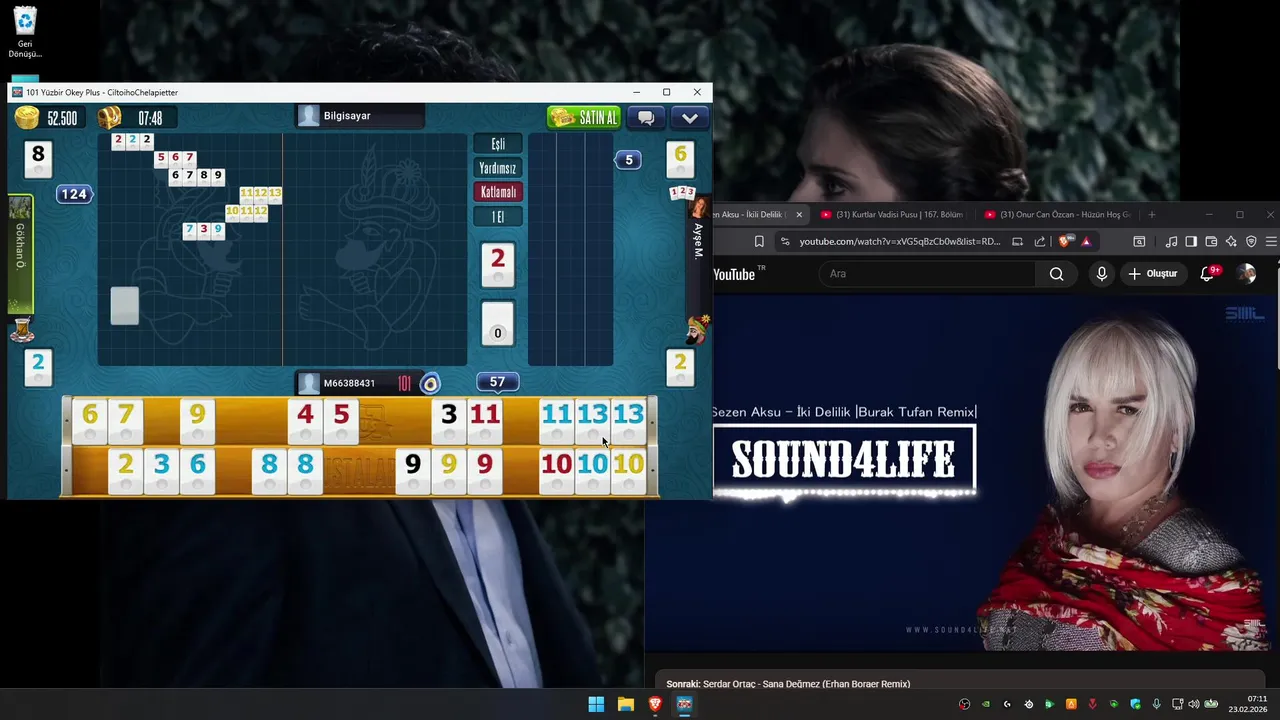Click the Brave Shields lion icon

click(1064, 241)
